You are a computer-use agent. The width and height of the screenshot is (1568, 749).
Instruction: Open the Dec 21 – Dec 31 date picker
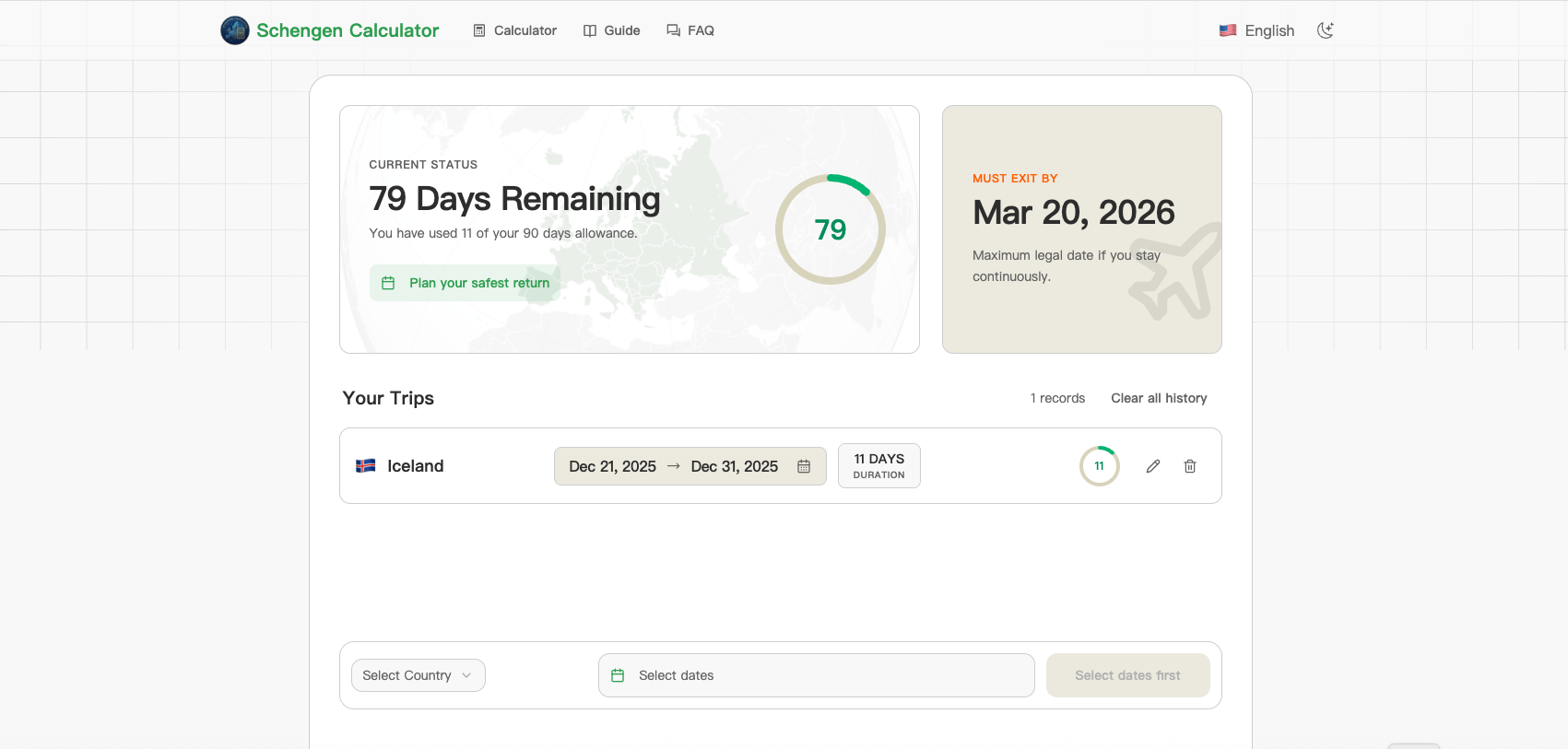(673, 466)
